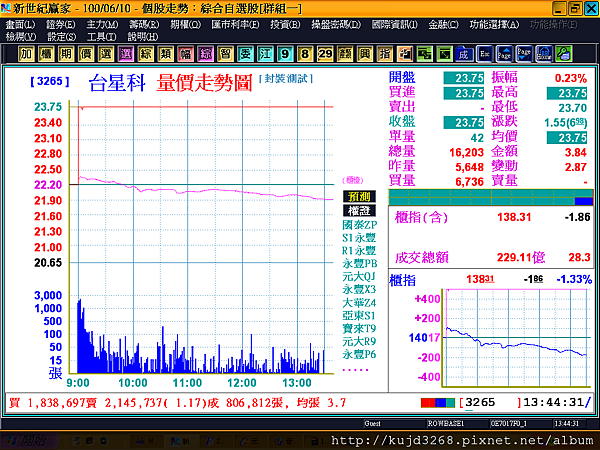This screenshot has height=450, width=600.
Task: Select warrant 亞東S1 in the list
Action: coord(359,316)
